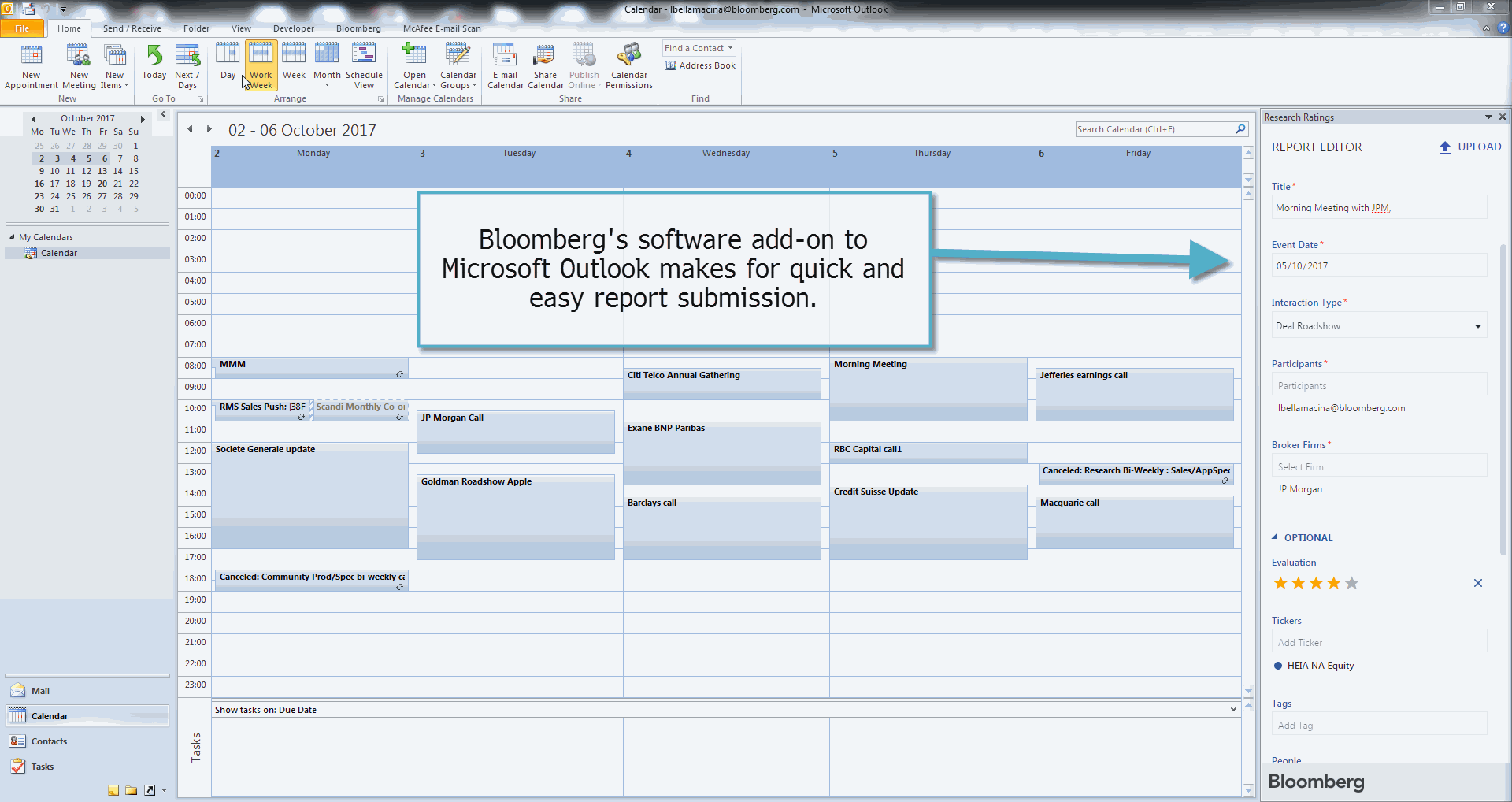
Task: Click the Select Firm field
Action: (x=1379, y=466)
